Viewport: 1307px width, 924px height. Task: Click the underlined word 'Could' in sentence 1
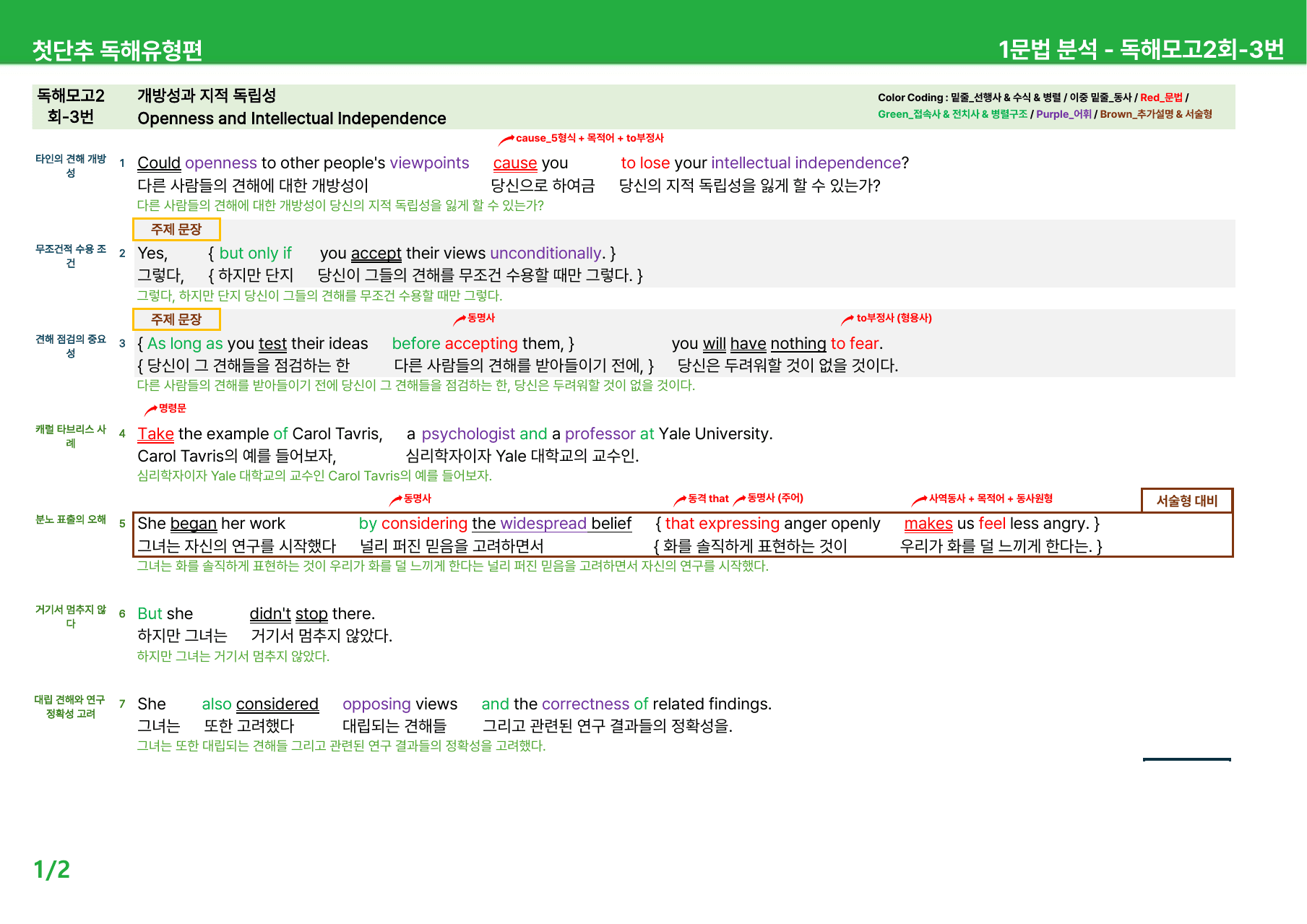159,163
